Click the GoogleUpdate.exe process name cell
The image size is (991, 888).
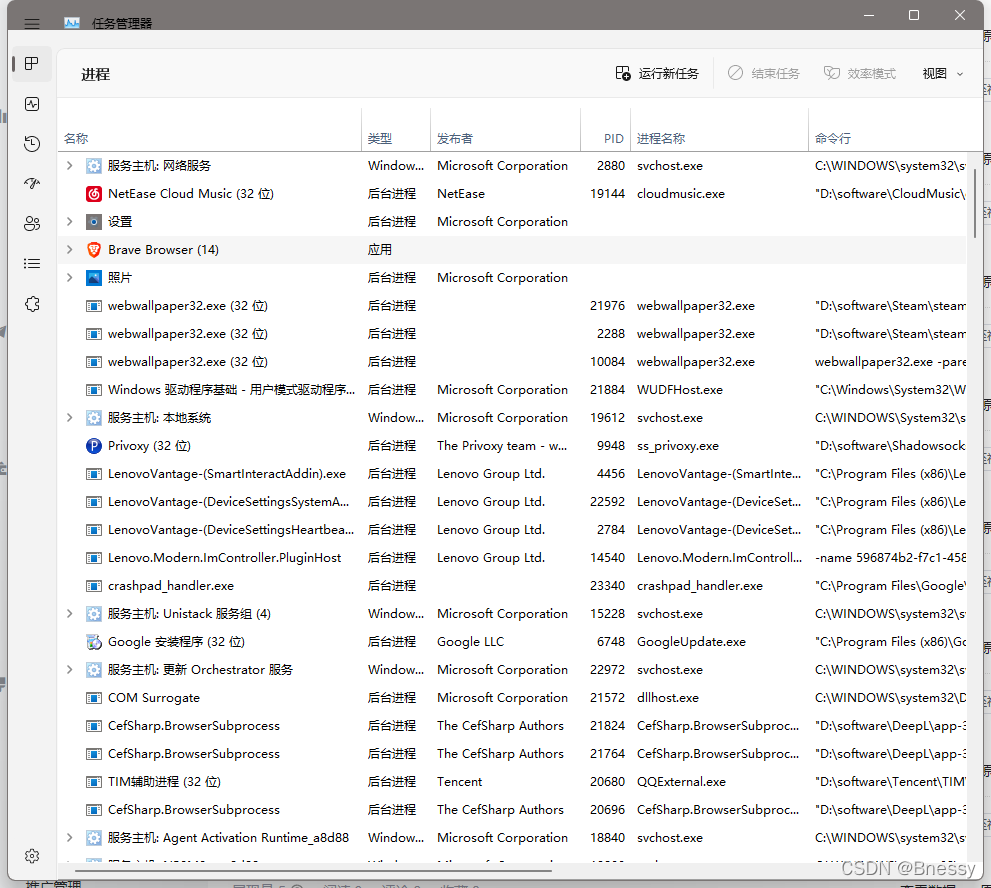691,642
